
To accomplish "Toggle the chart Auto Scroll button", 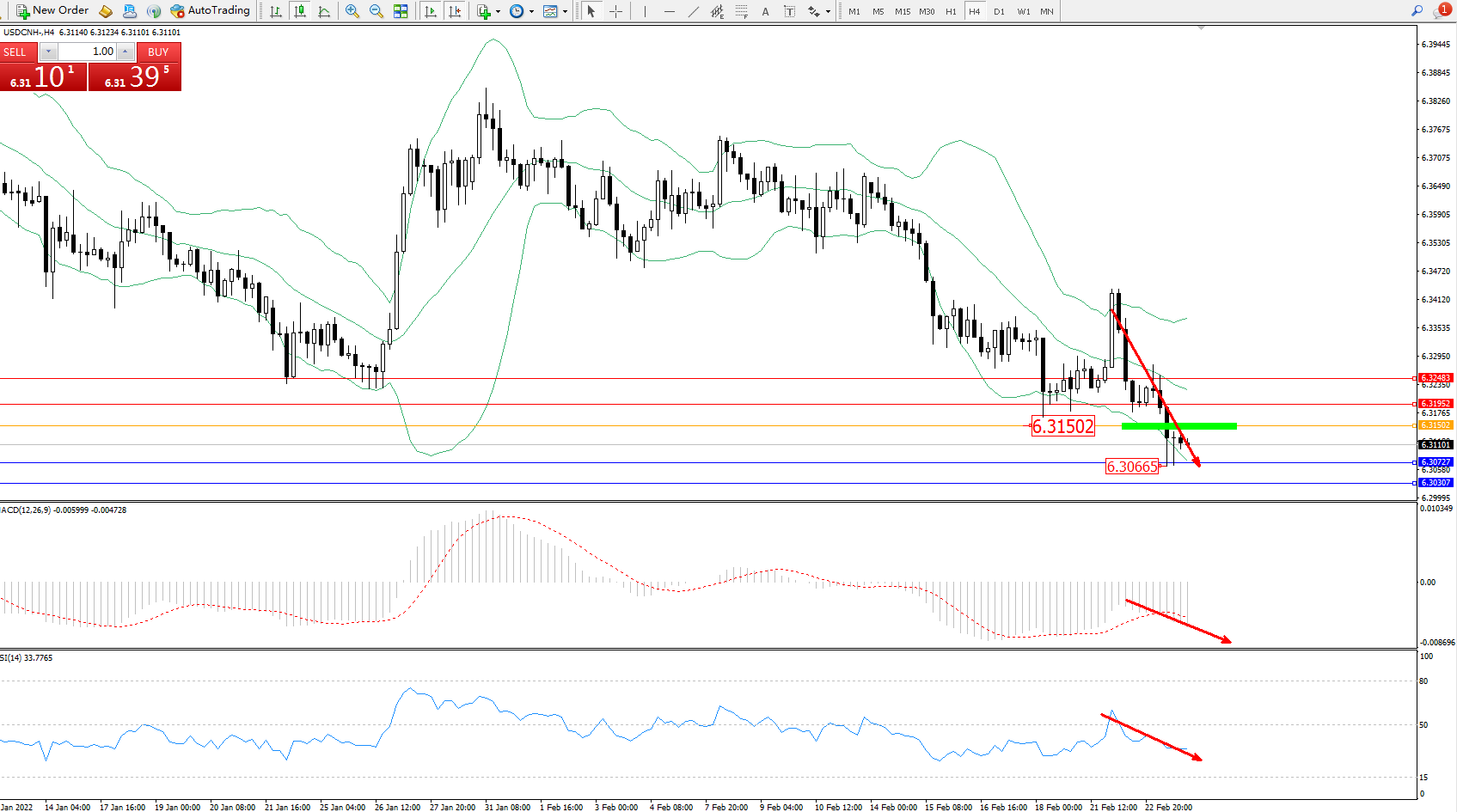I will [x=431, y=11].
